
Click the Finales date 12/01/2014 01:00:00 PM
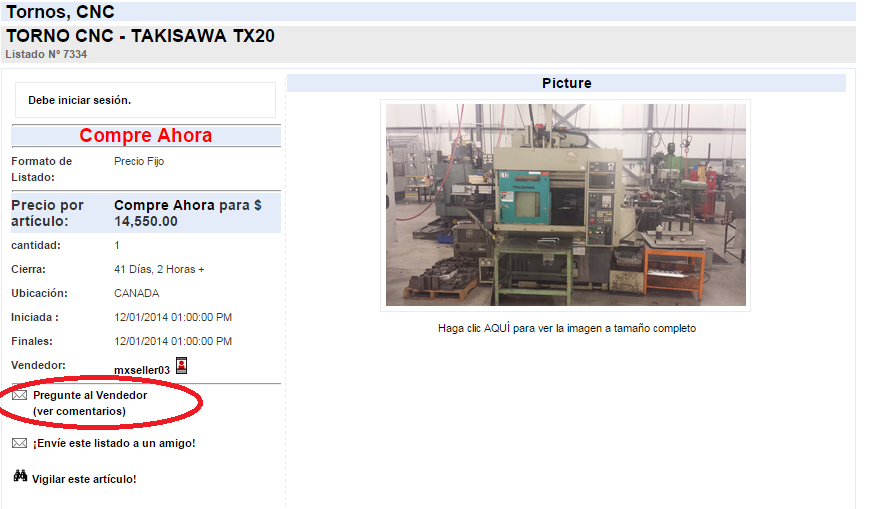tap(173, 341)
